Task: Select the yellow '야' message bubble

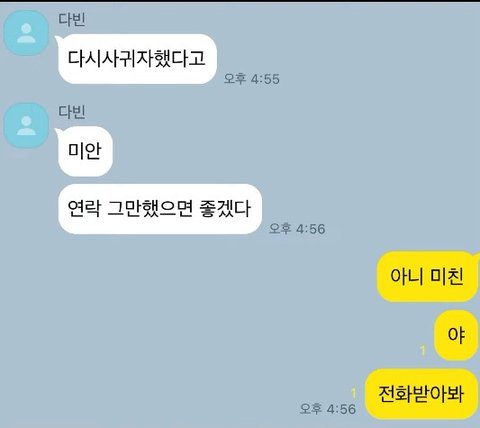Action: coord(456,335)
